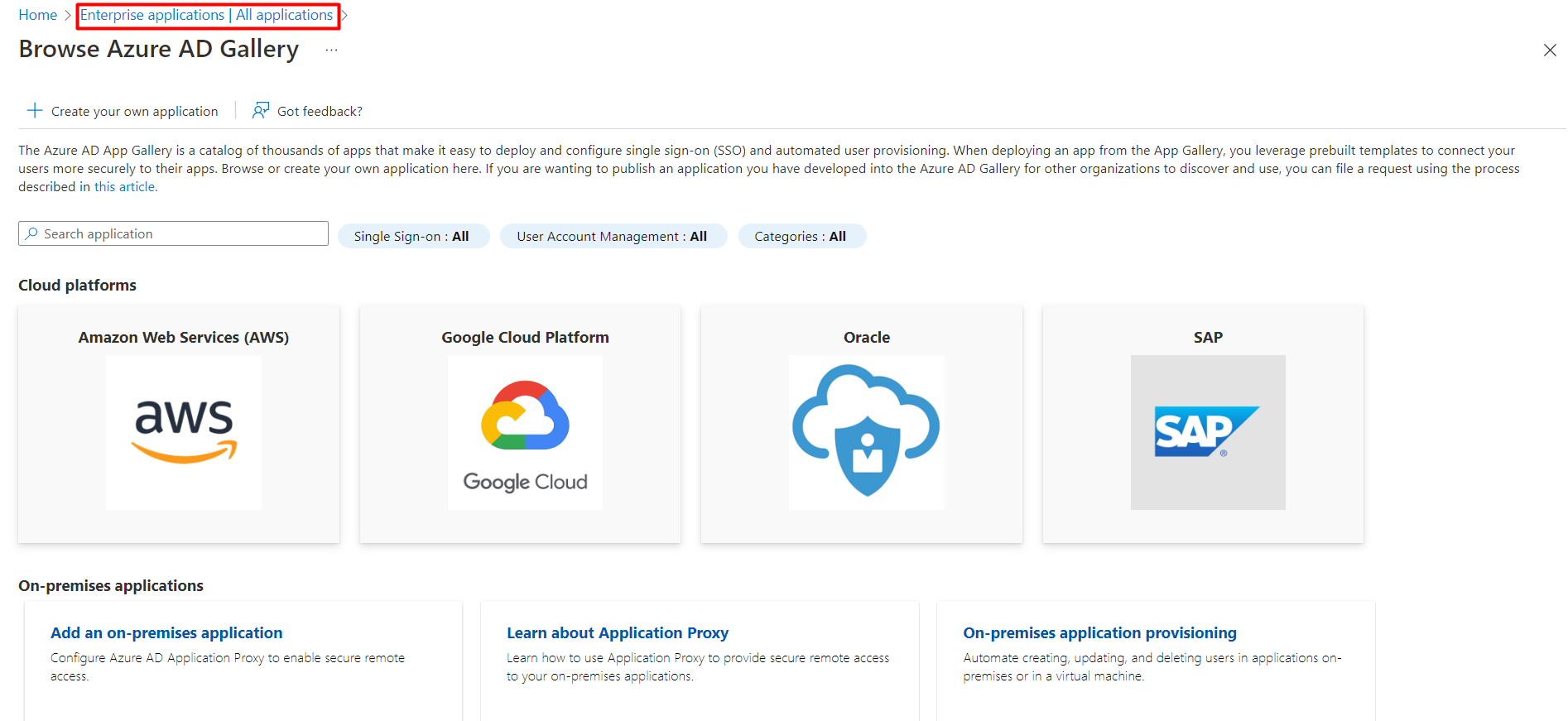
Task: Go to Home breadcrumb
Action: point(38,15)
